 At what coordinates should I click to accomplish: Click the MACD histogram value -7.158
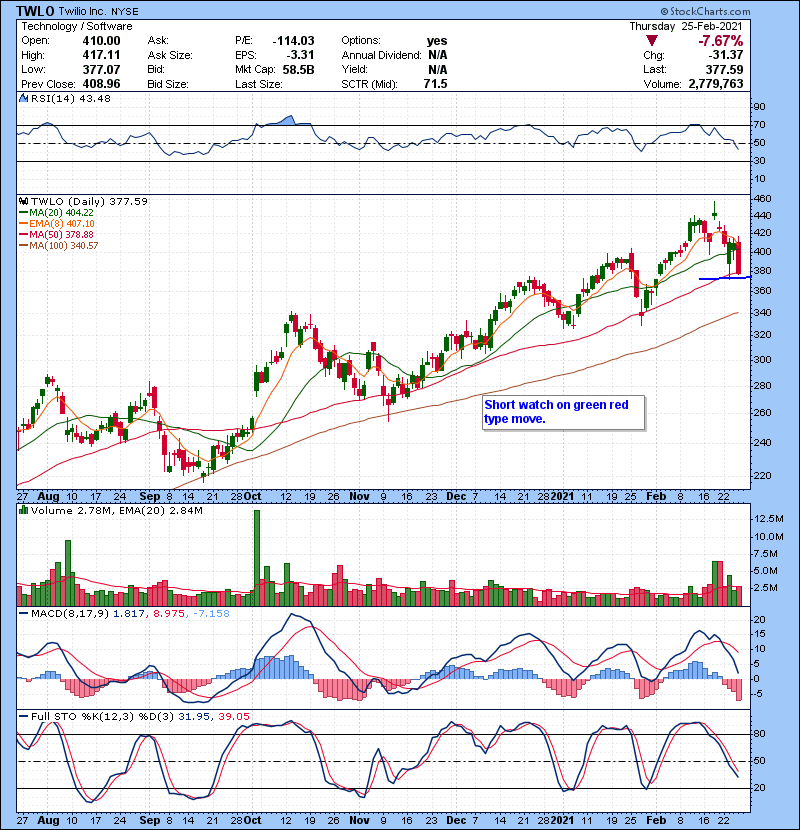(x=211, y=614)
